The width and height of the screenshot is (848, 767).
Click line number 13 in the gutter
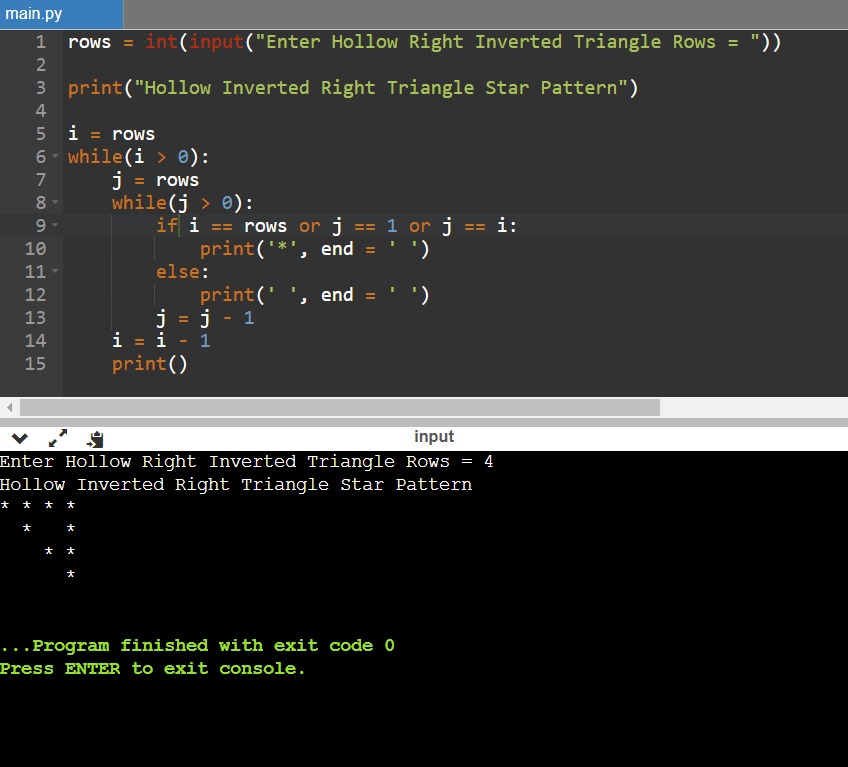(x=35, y=318)
